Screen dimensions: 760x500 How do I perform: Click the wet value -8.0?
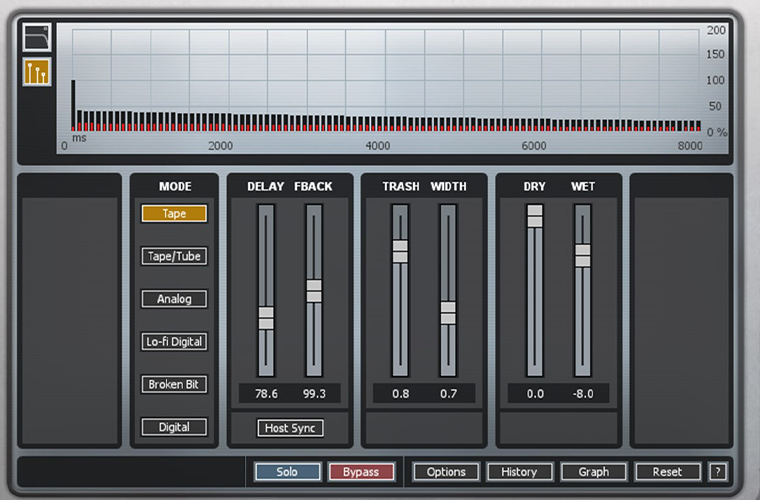[583, 393]
